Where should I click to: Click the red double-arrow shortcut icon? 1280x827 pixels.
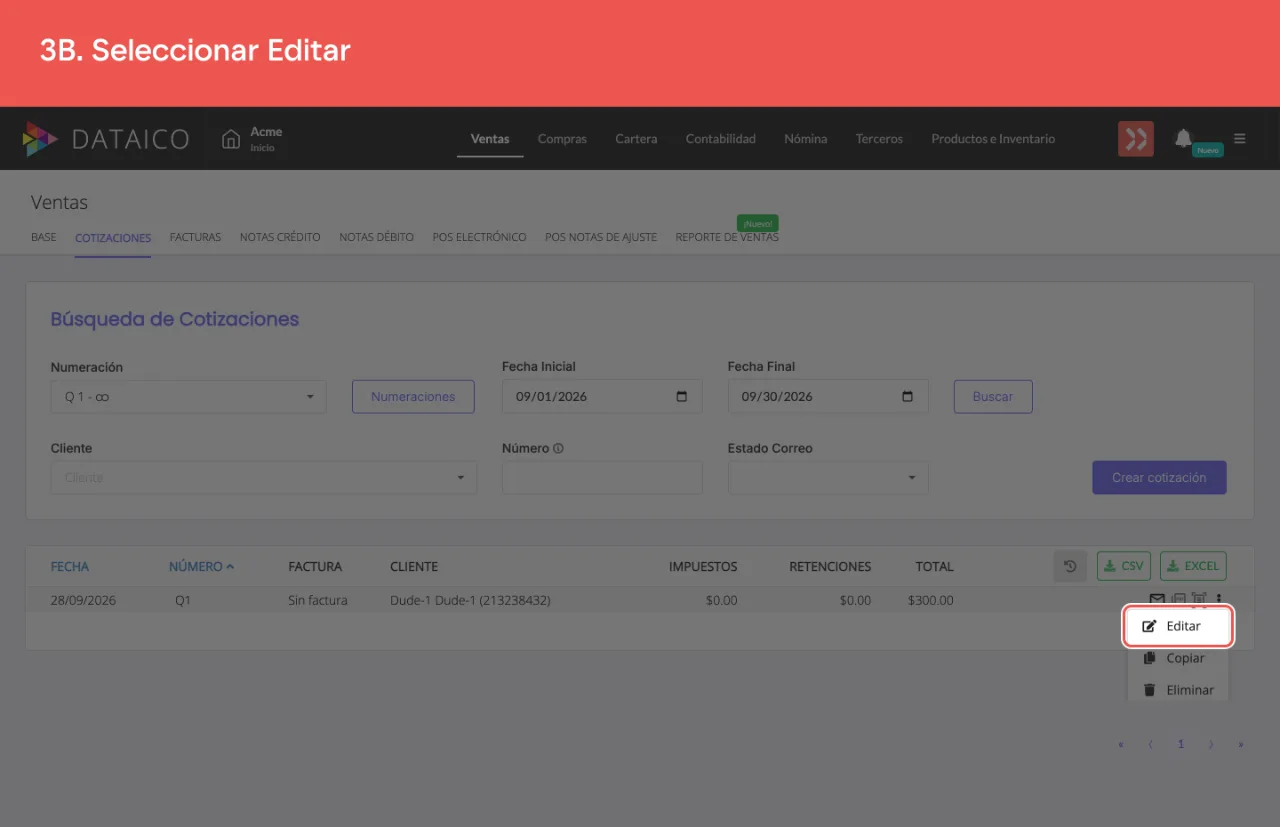coord(1136,138)
